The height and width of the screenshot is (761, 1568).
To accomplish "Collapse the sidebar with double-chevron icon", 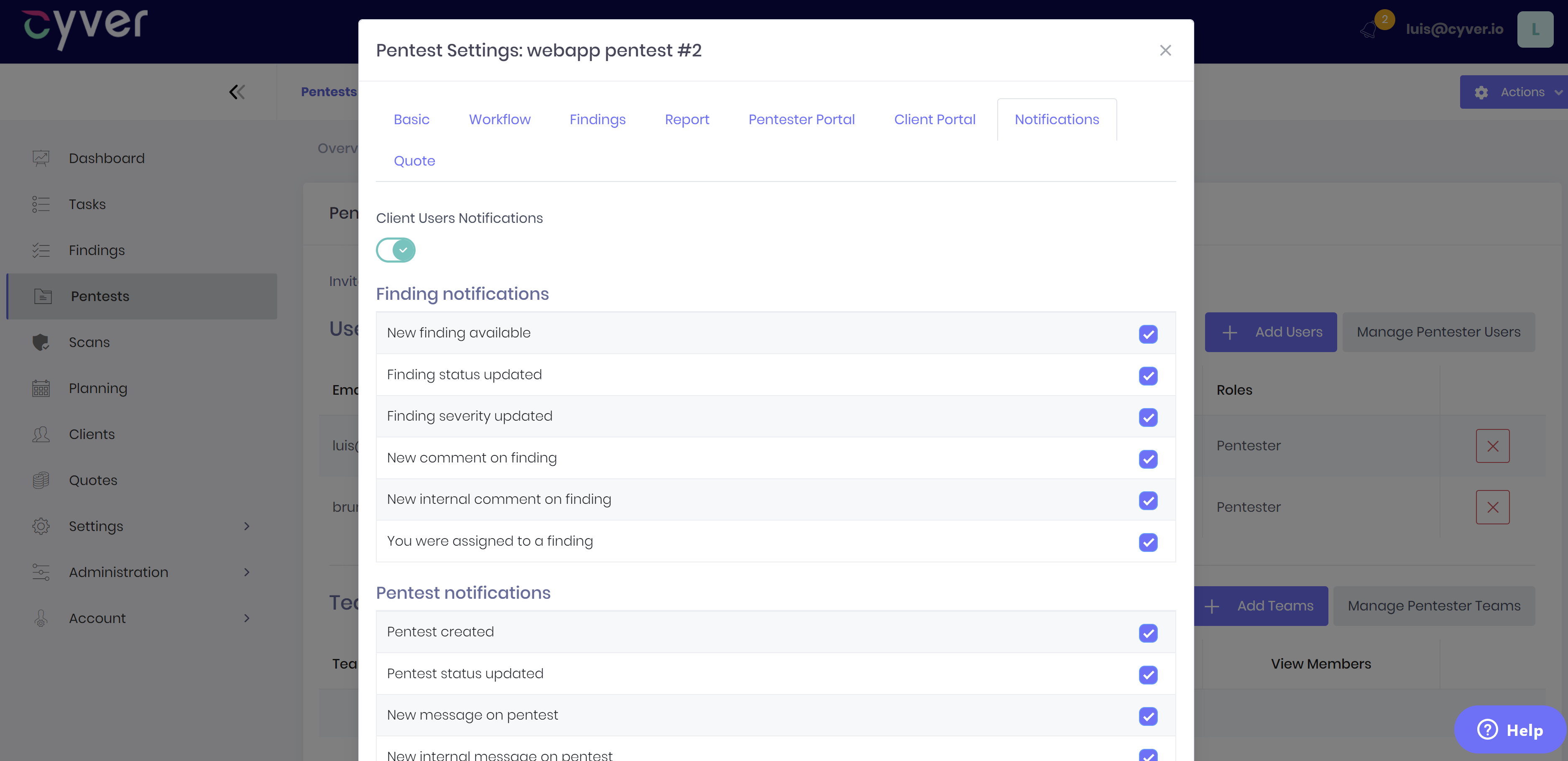I will point(237,92).
